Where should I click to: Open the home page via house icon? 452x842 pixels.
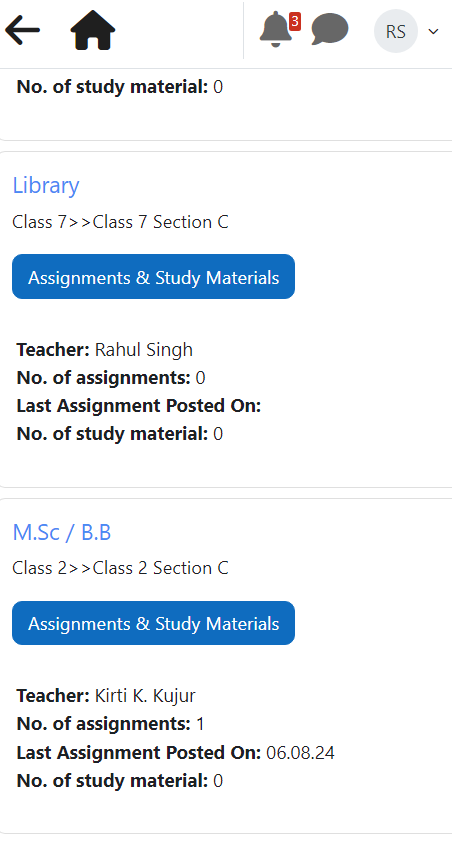(93, 30)
